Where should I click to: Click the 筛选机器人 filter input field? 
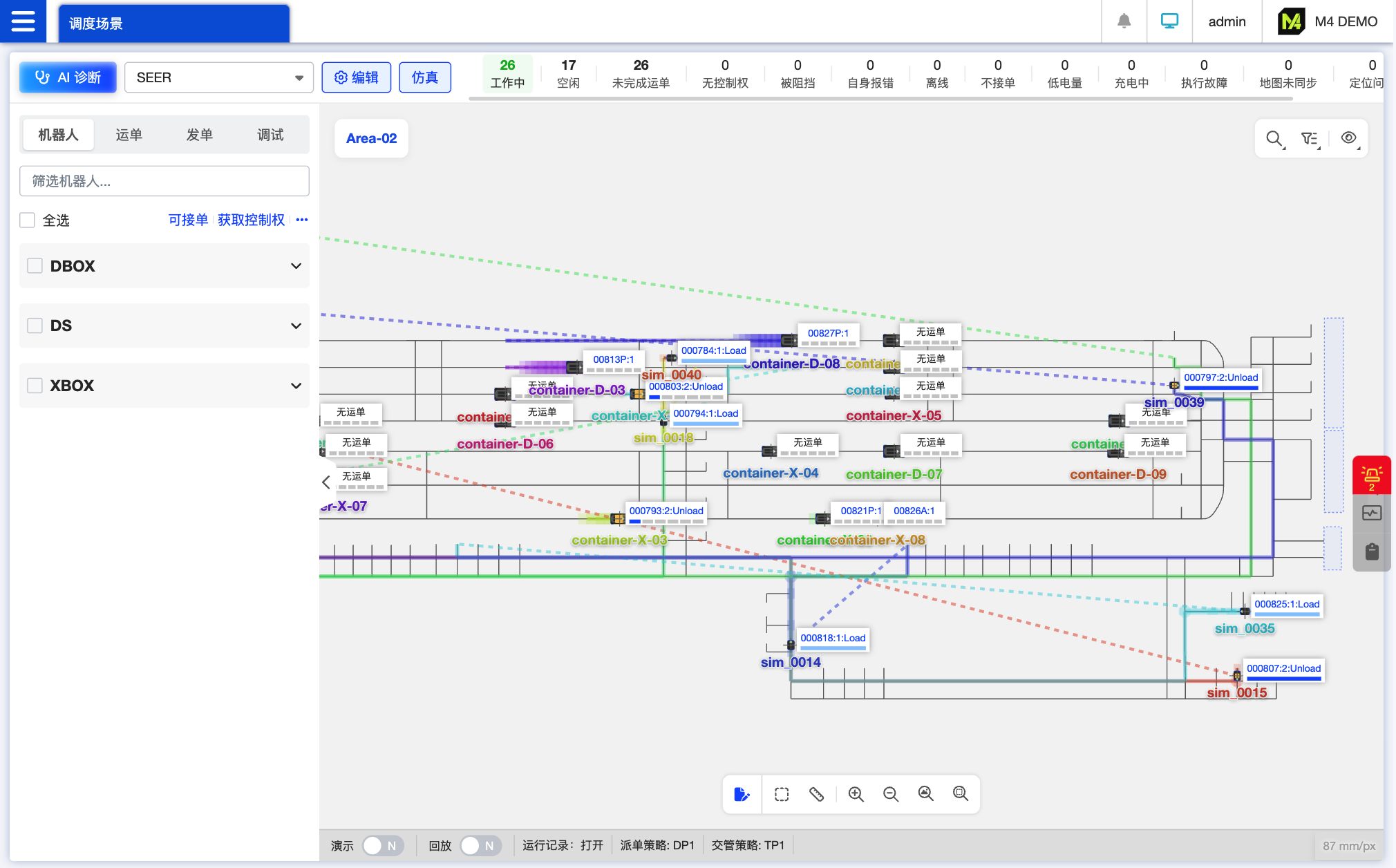point(164,181)
